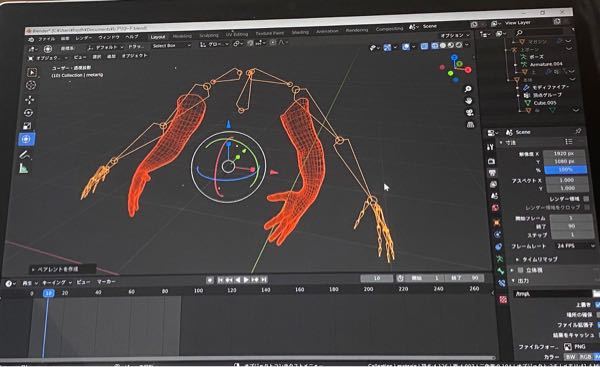Click the highlighted Transform tool
Viewport: 600px width, 367px height.
26,139
